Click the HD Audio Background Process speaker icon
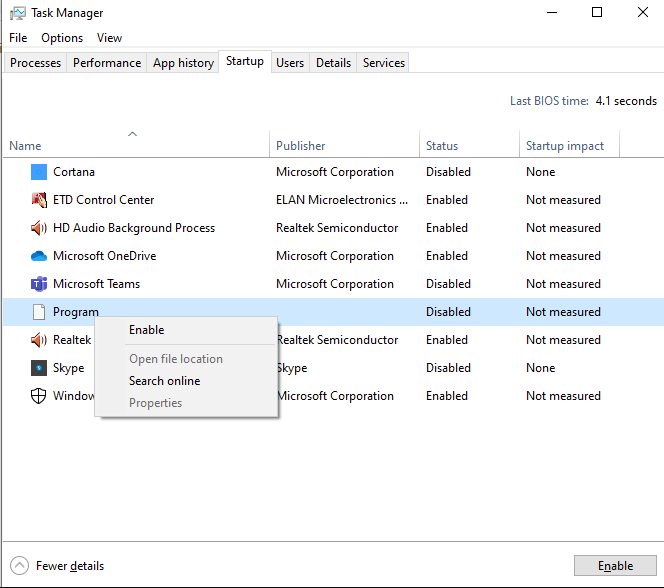This screenshot has height=588, width=664. tap(39, 228)
